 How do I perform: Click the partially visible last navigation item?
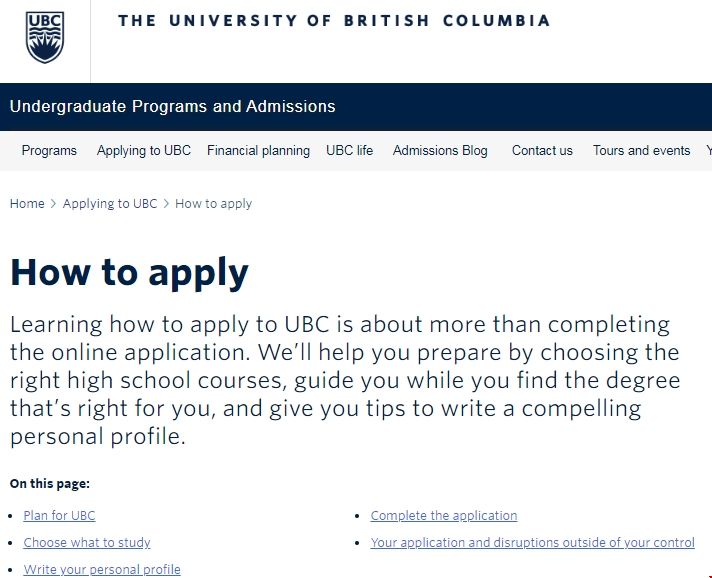[708, 151]
